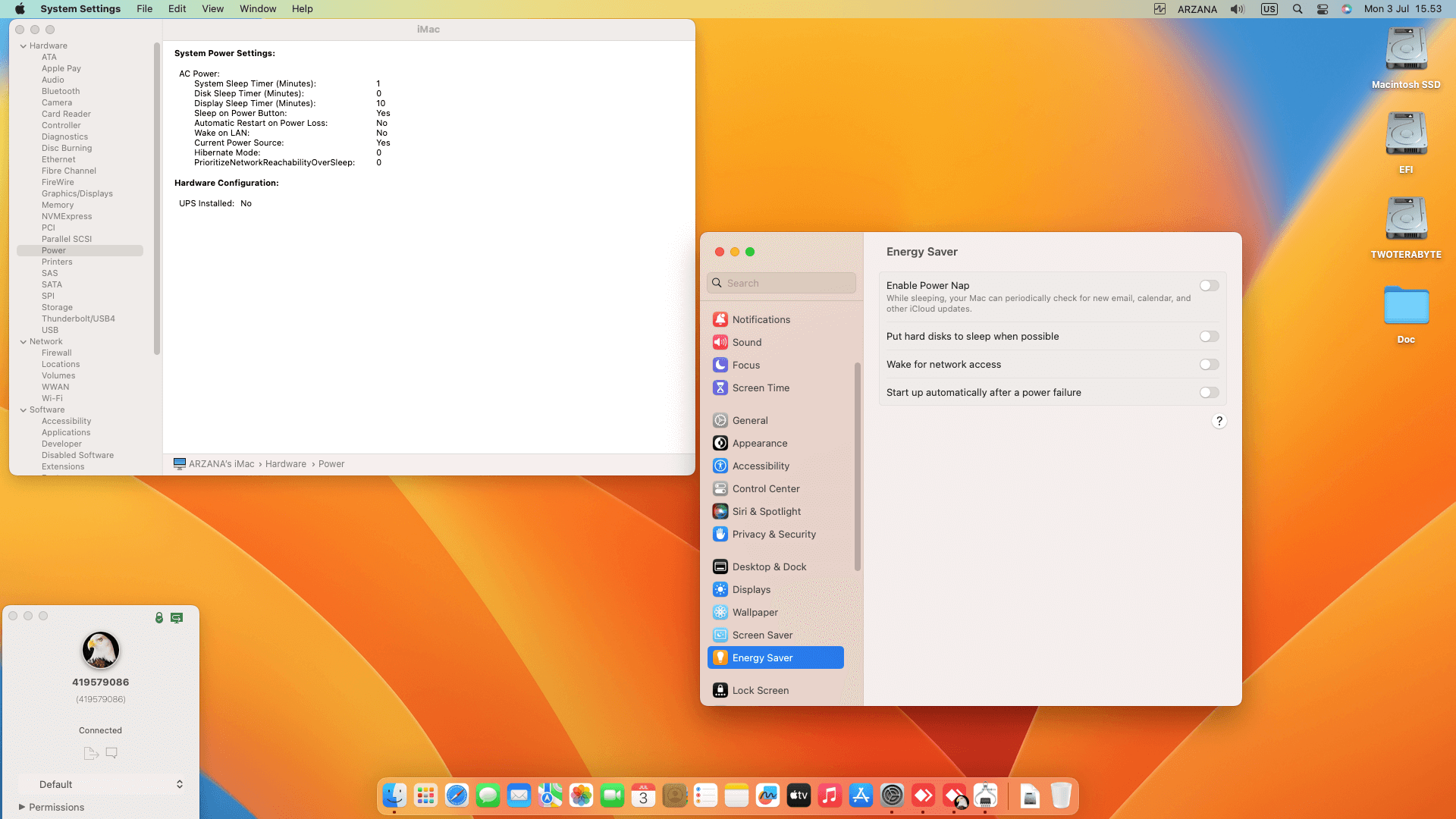Select Bluetooth in Hardware tree
The width and height of the screenshot is (1456, 819).
tap(61, 91)
